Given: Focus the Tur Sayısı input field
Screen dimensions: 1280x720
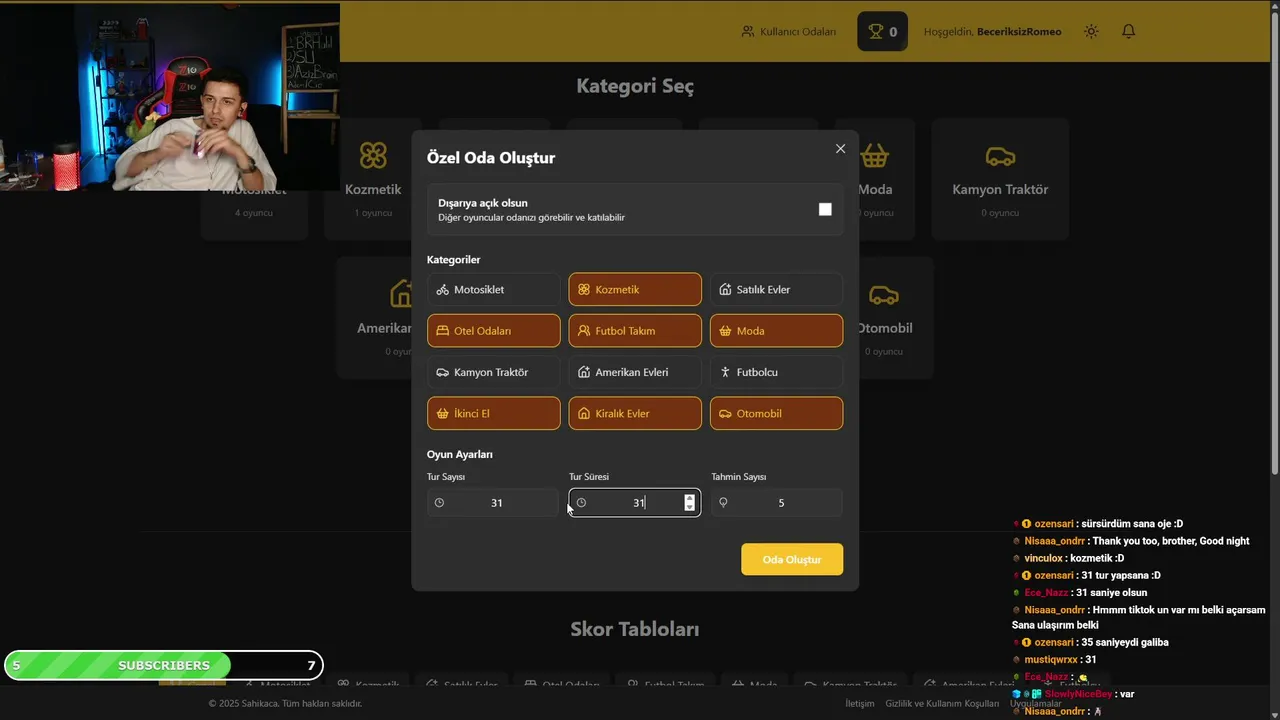Looking at the screenshot, I should coord(493,503).
